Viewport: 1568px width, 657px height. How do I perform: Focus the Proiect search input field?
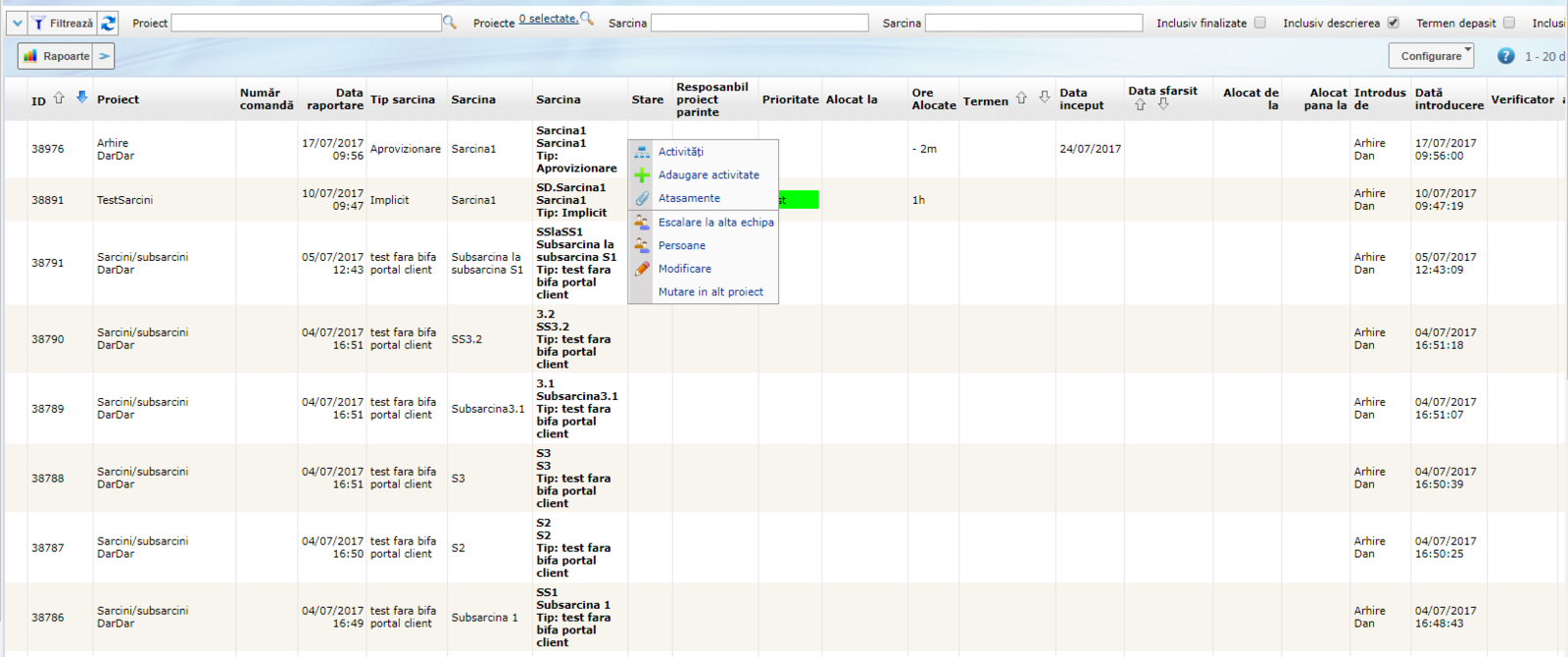[x=306, y=23]
